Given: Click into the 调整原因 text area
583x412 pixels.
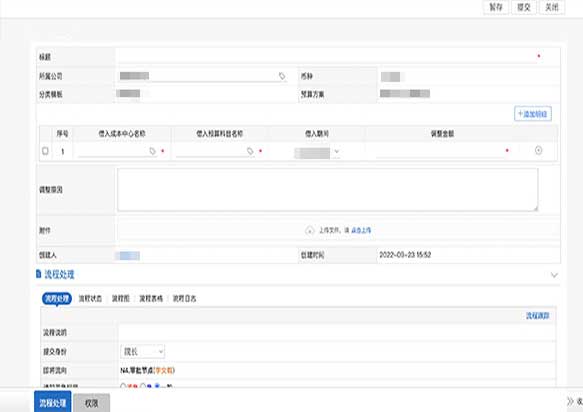Looking at the screenshot, I should pyautogui.click(x=328, y=190).
